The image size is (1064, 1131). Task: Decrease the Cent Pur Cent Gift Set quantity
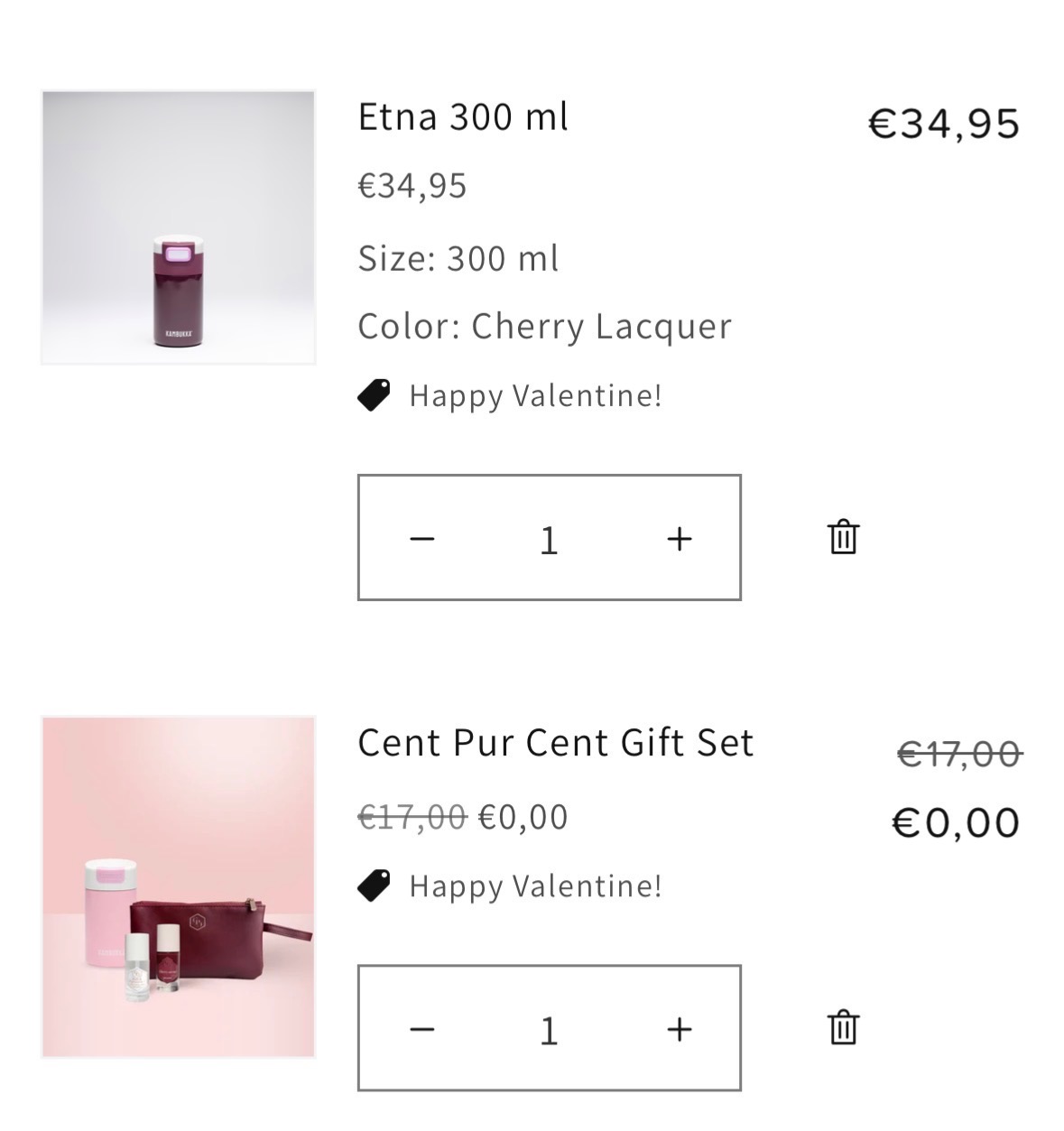pos(421,1029)
